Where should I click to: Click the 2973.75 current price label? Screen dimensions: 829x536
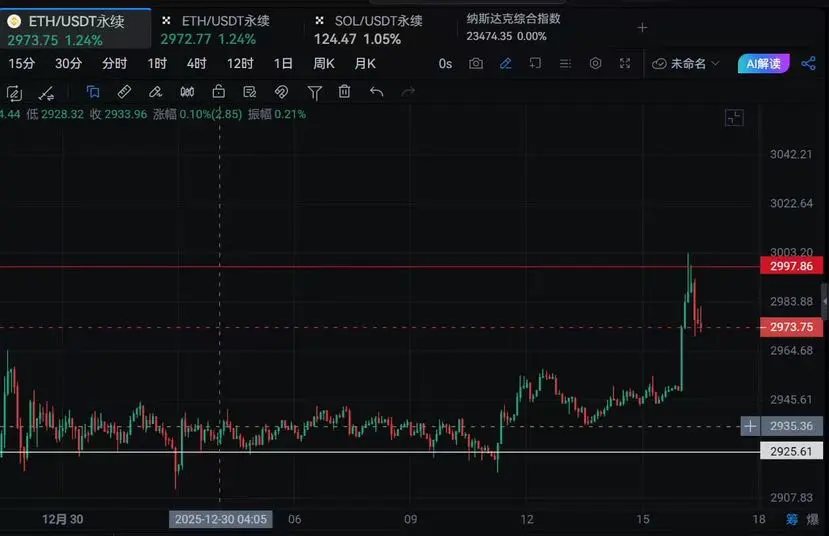tap(791, 327)
